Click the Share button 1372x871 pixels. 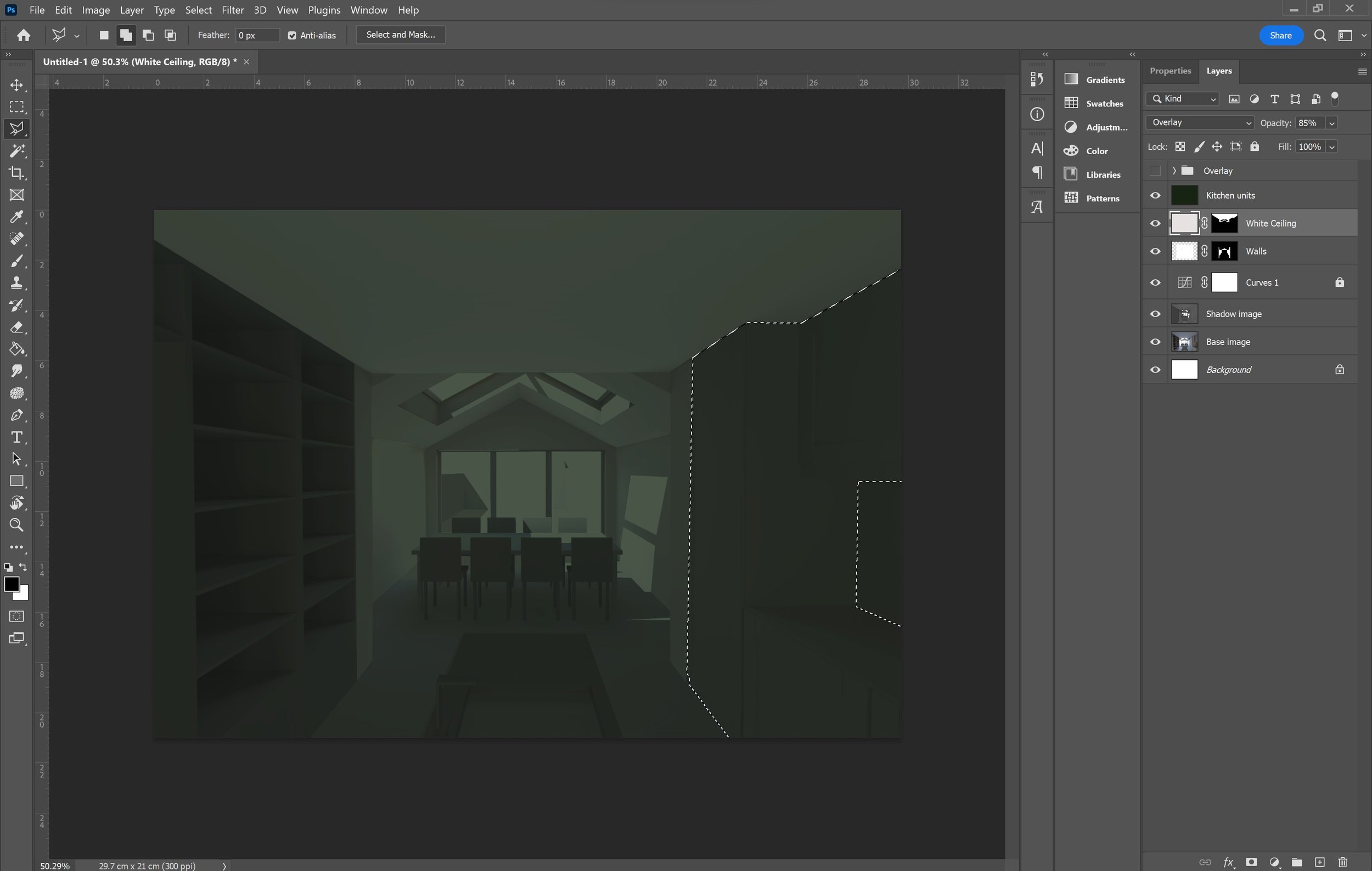pos(1281,35)
